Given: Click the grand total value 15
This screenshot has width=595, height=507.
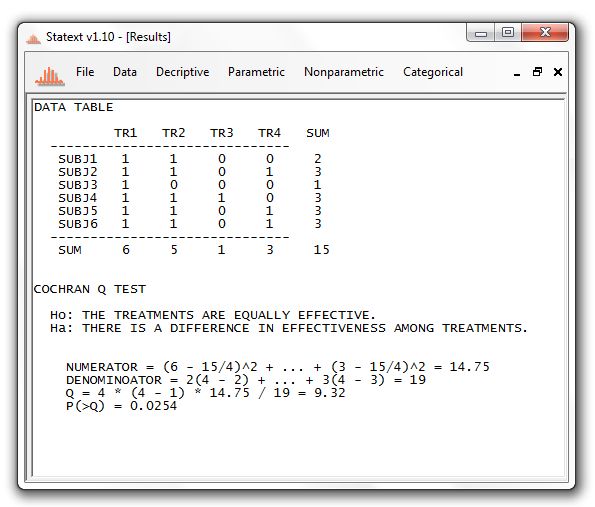Looking at the screenshot, I should (x=321, y=250).
